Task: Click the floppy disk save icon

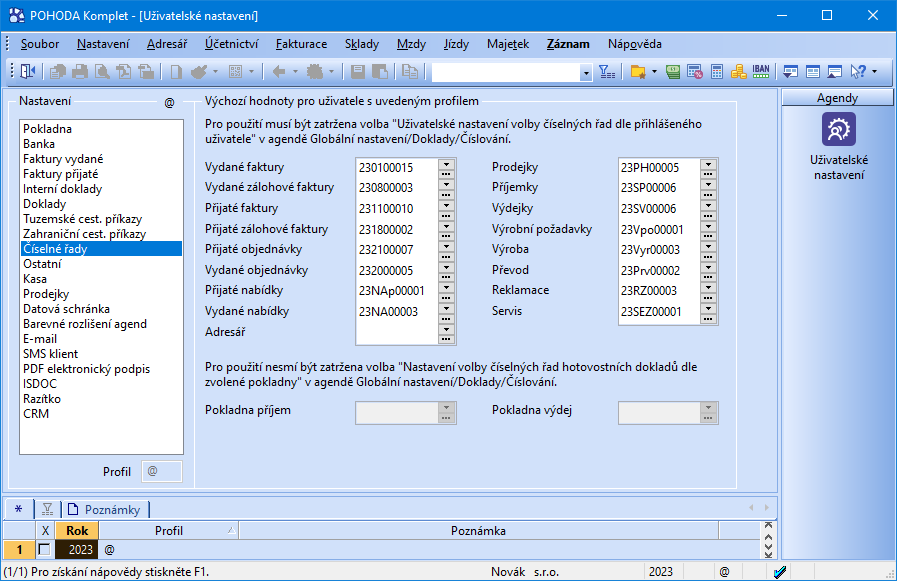Action: (x=358, y=71)
